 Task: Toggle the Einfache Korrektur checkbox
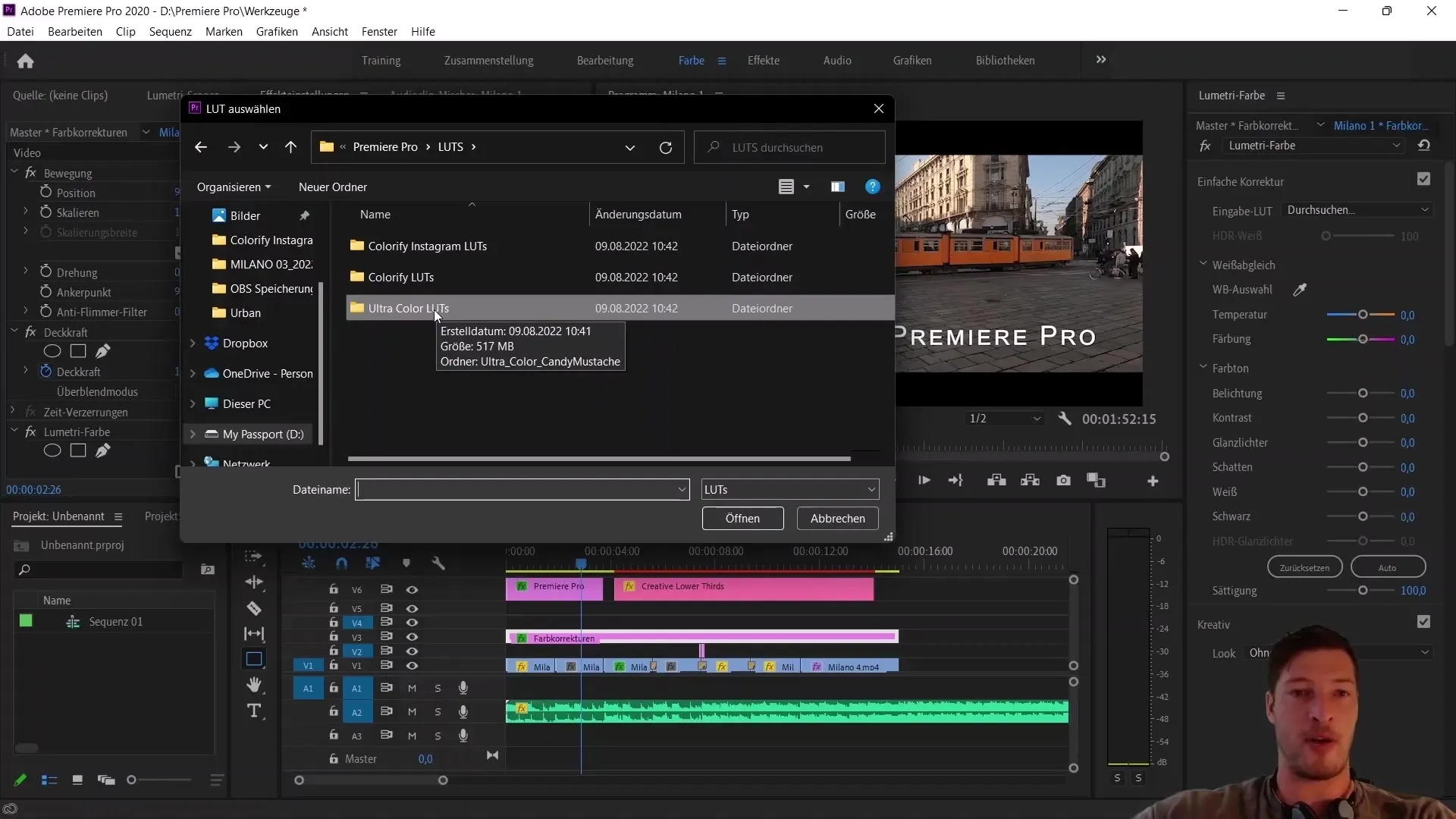[1423, 179]
